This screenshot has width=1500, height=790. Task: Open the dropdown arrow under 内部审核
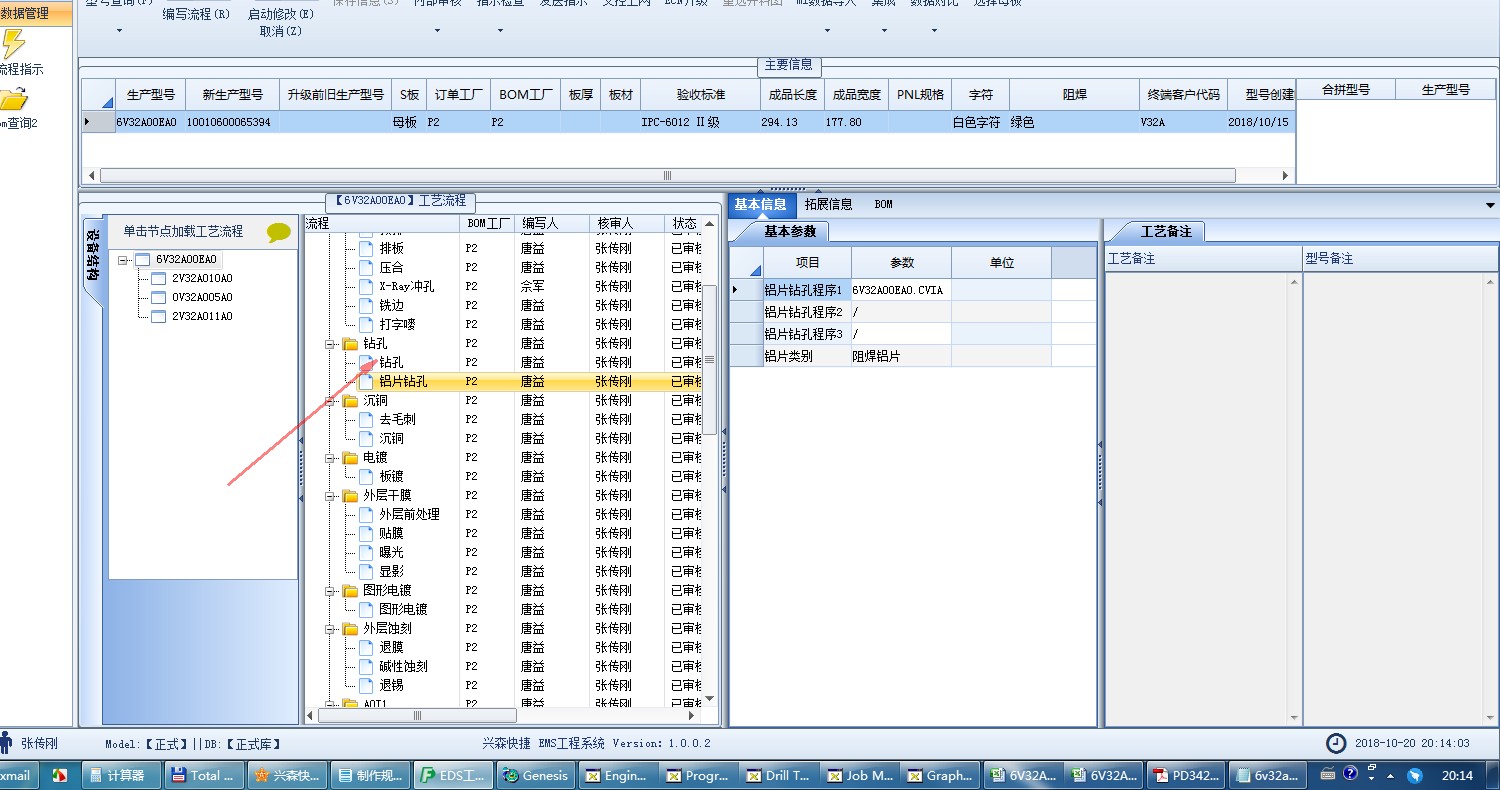[437, 30]
